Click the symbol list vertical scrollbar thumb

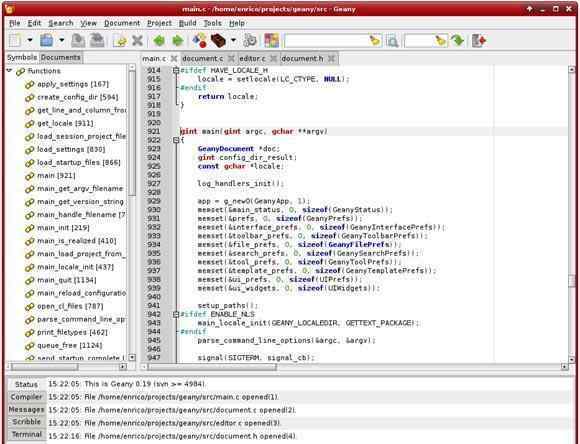132,132
